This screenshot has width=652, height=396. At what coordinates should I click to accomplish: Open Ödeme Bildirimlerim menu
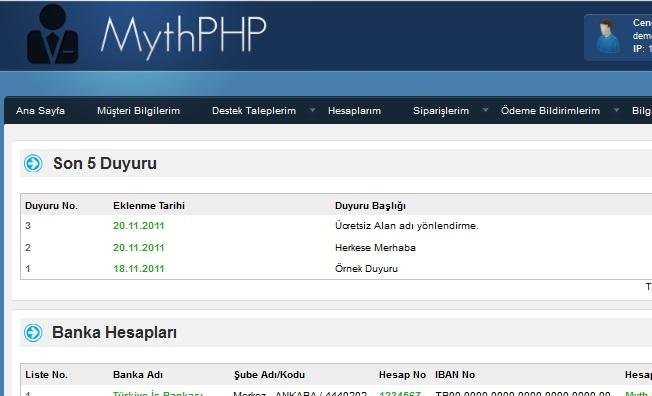click(550, 111)
